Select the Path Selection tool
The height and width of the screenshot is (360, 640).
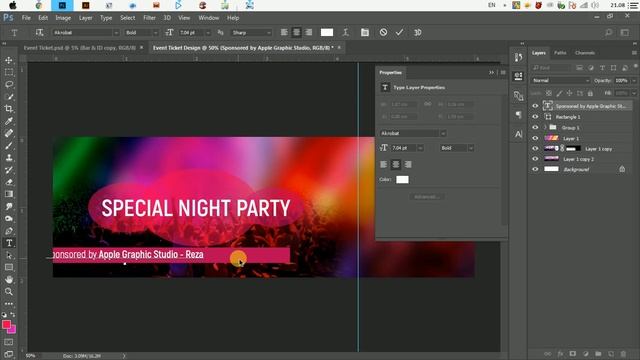9,256
